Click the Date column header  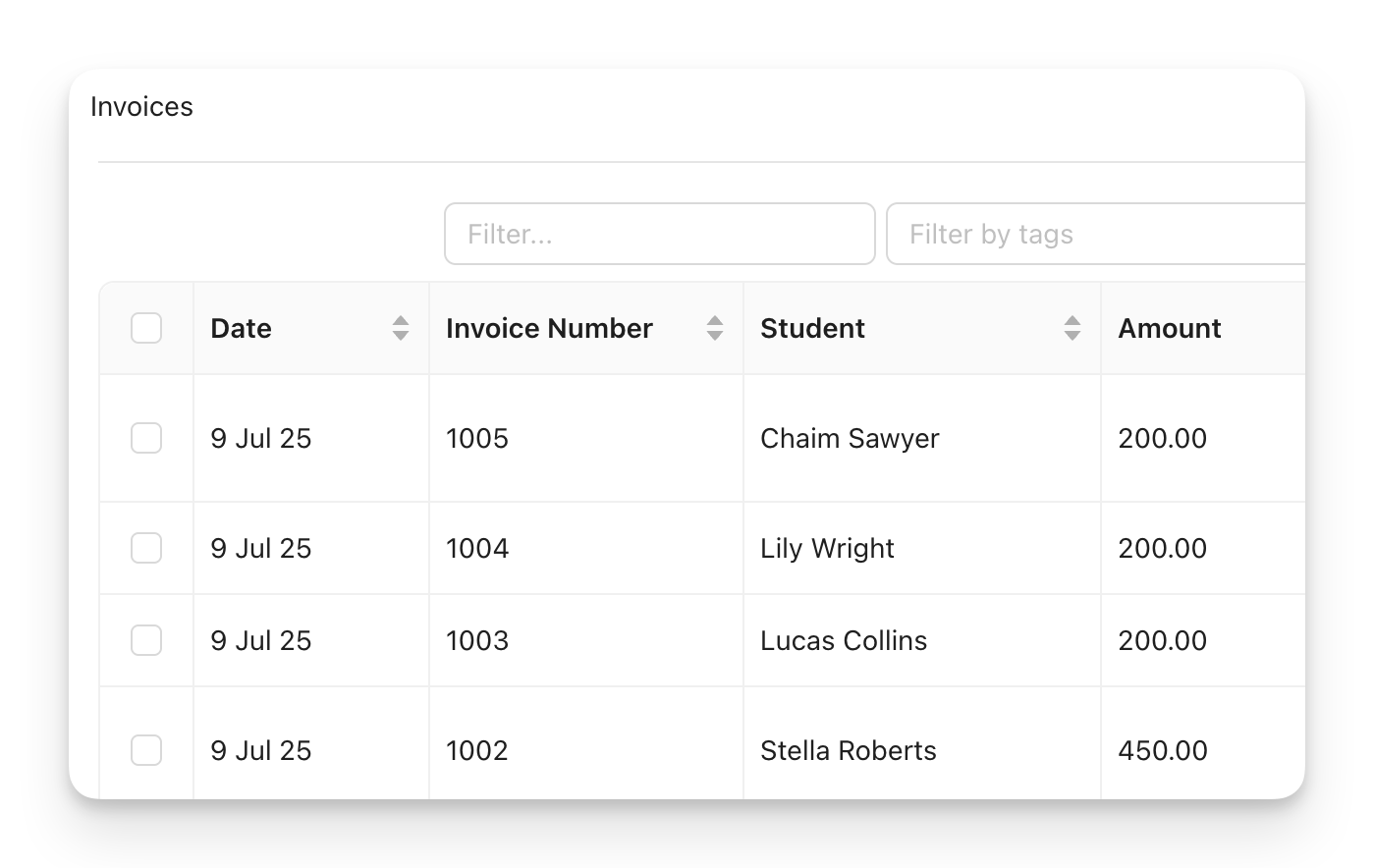241,328
